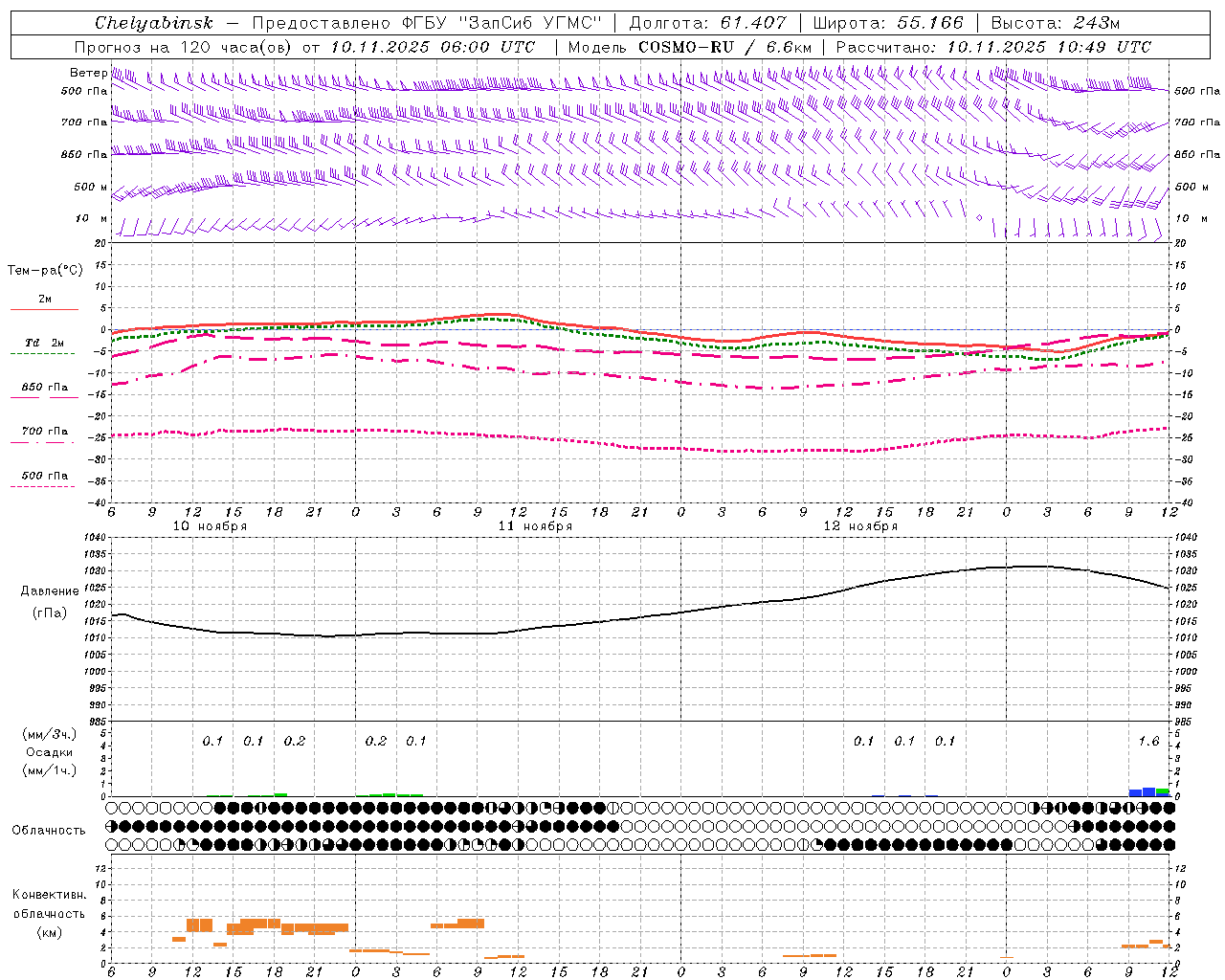This screenshot has height=980, width=1225.
Task: Click the Chelyabinsk station title
Action: coord(153,23)
